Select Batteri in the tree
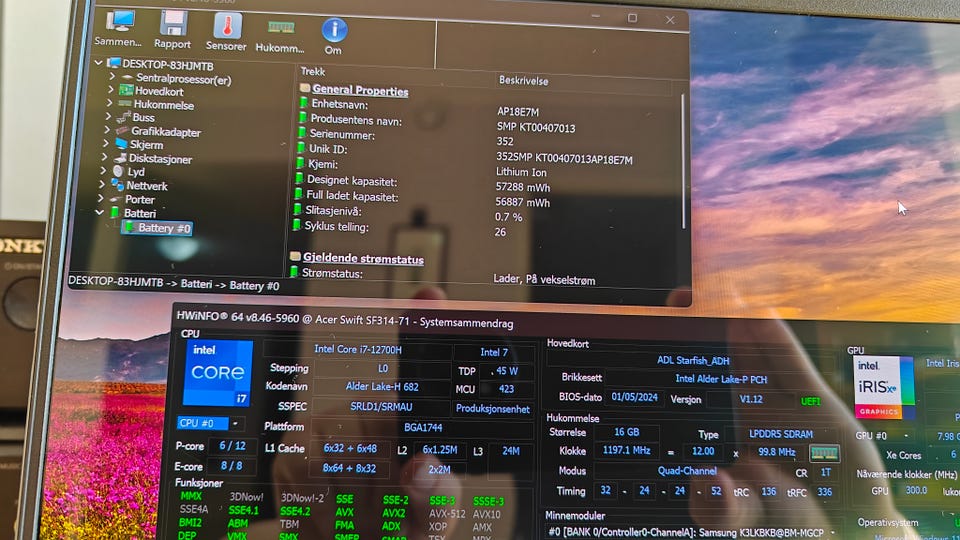The width and height of the screenshot is (960, 540). point(140,213)
